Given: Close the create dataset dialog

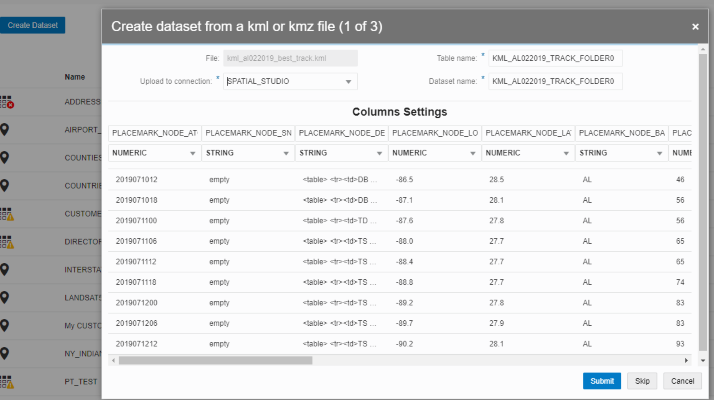Looking at the screenshot, I should pyautogui.click(x=695, y=27).
